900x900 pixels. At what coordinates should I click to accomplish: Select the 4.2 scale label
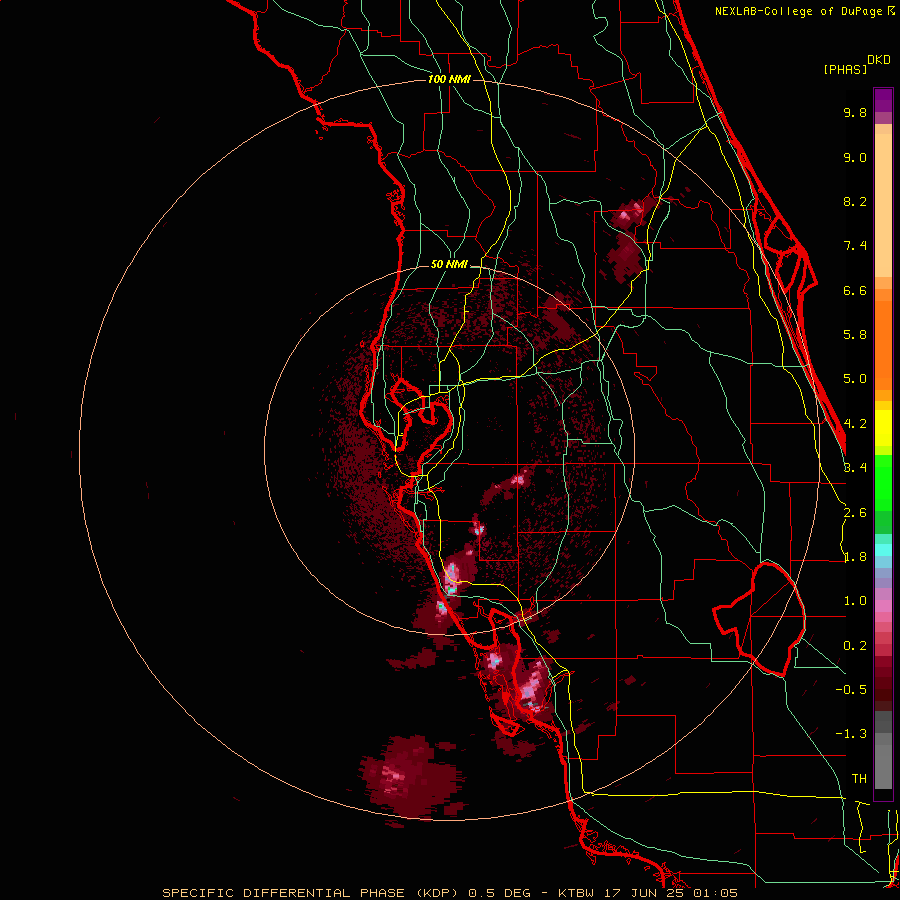coord(855,424)
